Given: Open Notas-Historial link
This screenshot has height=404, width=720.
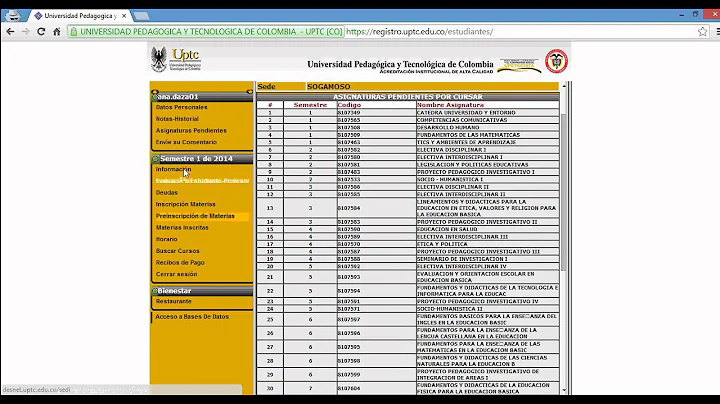Looking at the screenshot, I should [177, 119].
